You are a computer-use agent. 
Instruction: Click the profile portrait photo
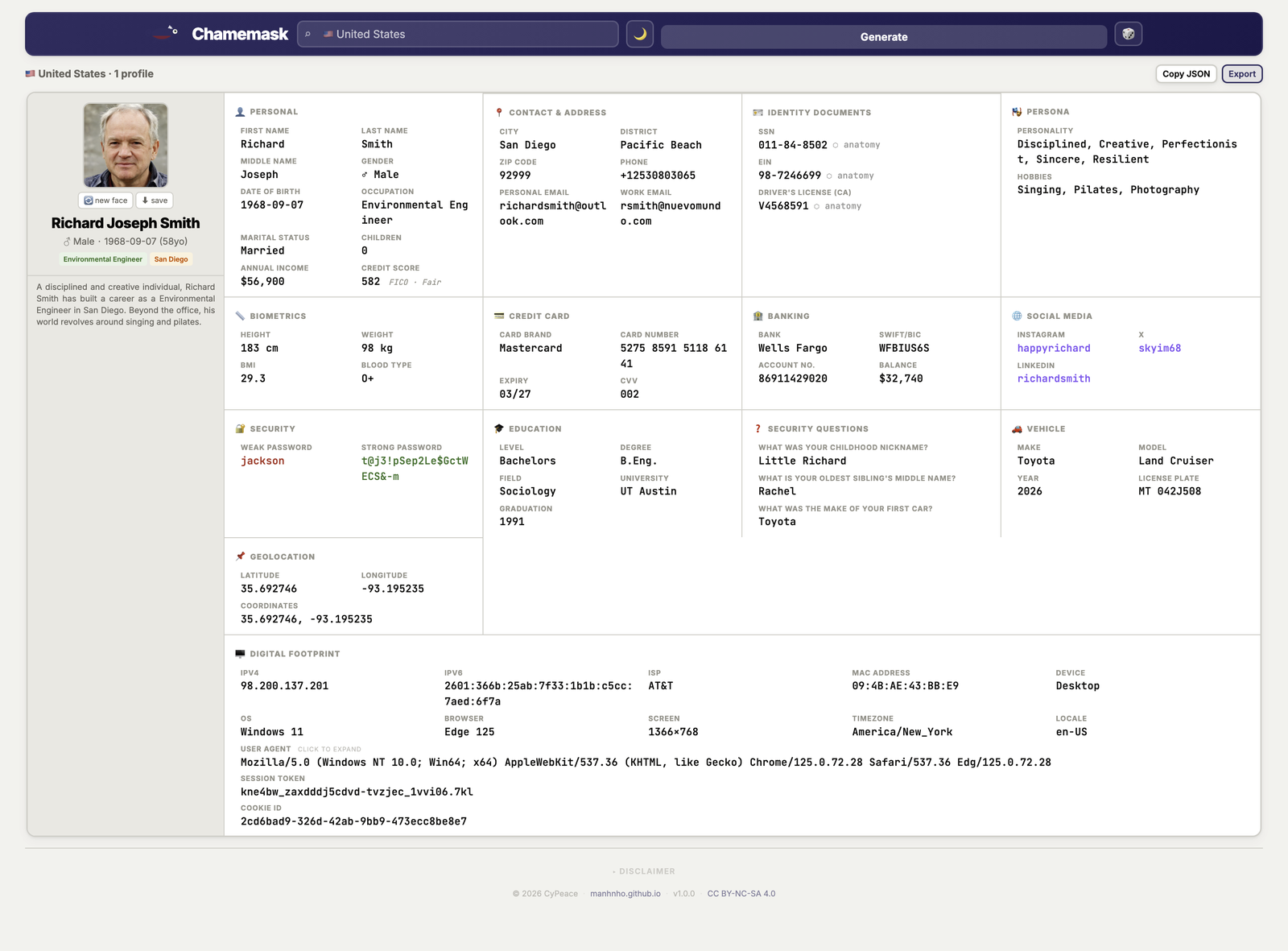126,145
